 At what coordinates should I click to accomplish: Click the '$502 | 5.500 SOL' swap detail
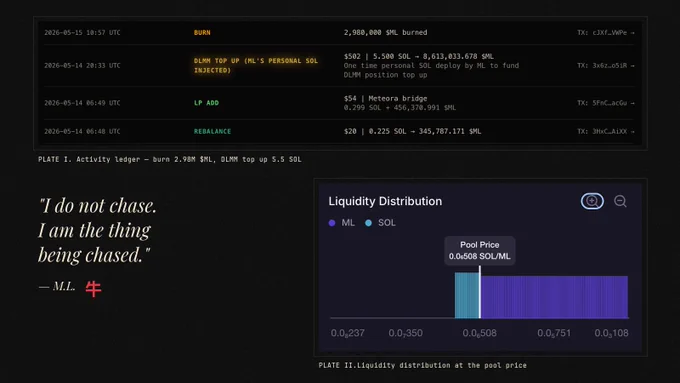[x=418, y=56]
